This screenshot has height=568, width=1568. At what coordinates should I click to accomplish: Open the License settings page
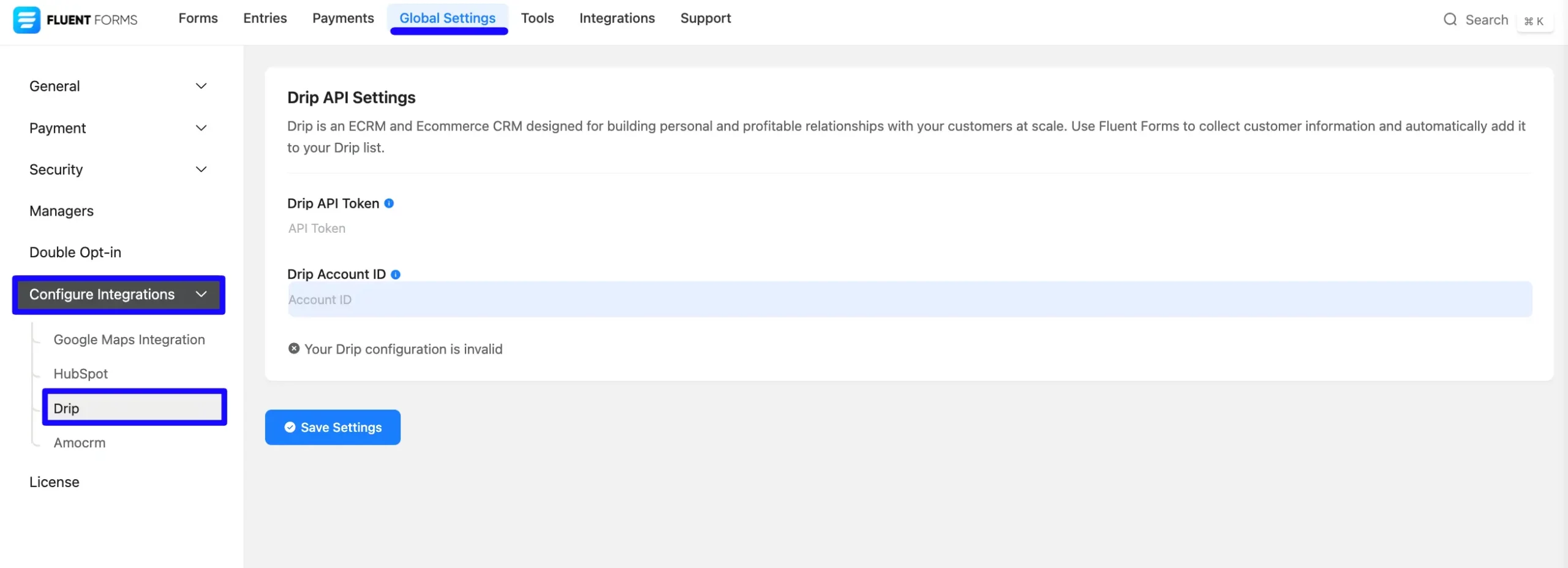coord(54,482)
